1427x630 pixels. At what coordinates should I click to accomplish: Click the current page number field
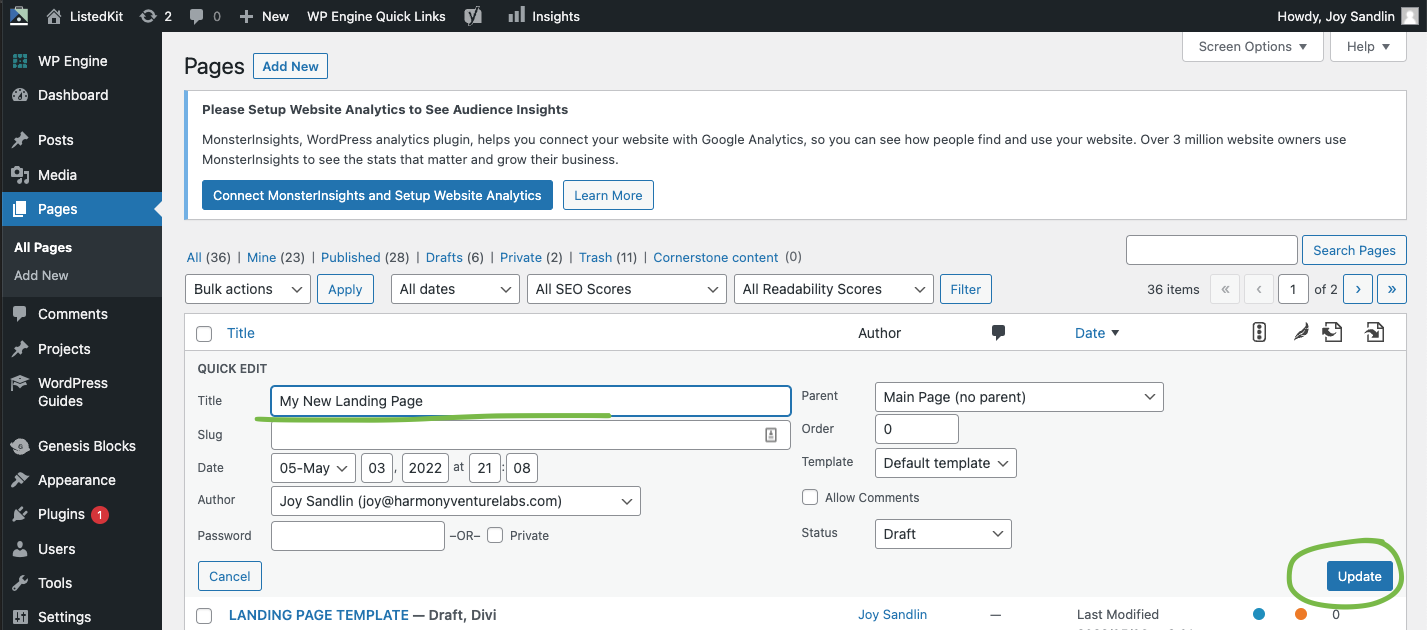(1293, 289)
